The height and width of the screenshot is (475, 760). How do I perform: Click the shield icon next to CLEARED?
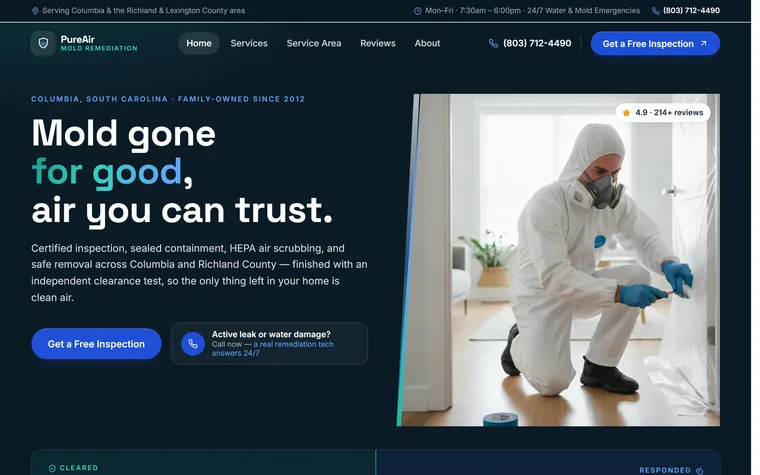coord(52,468)
